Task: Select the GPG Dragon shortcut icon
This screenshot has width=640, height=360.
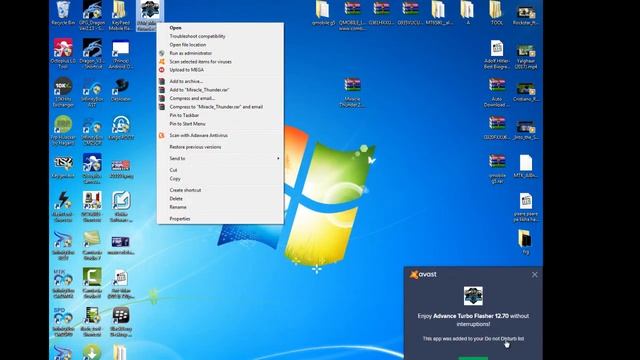Action: (92, 15)
